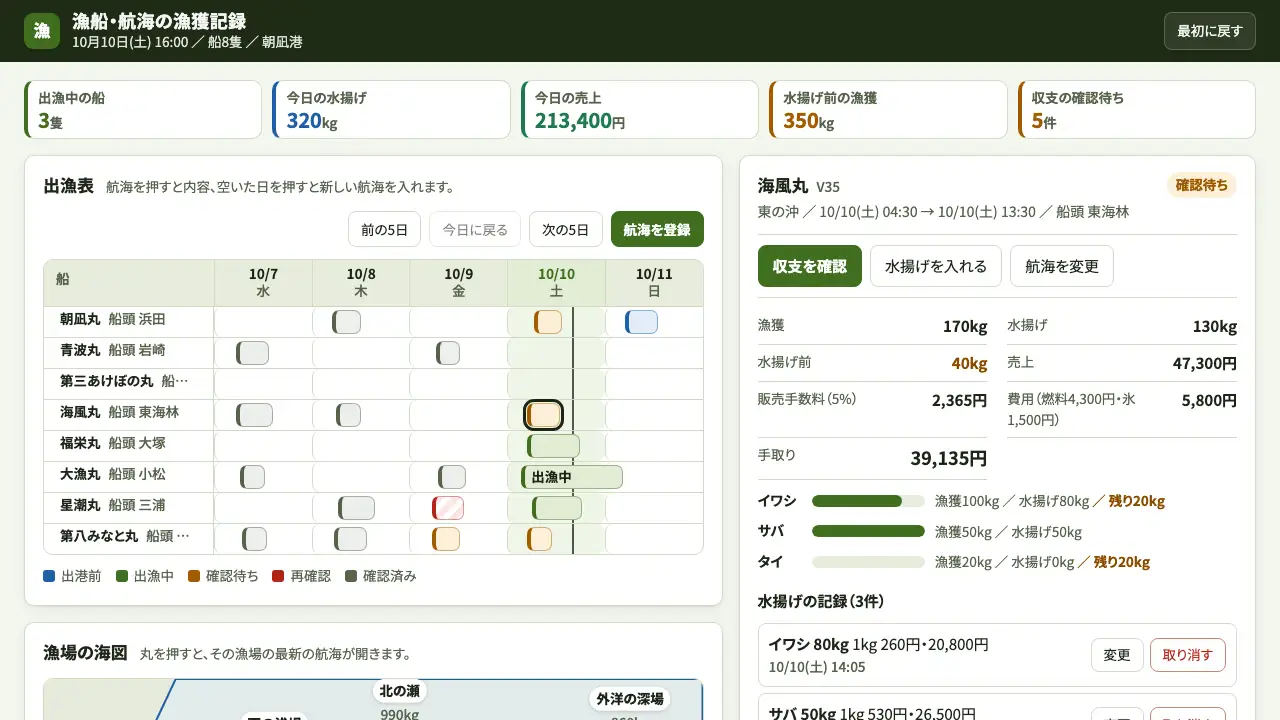This screenshot has height=720, width=1280.
Task: Click the 今日の売上 summary card
Action: point(640,110)
